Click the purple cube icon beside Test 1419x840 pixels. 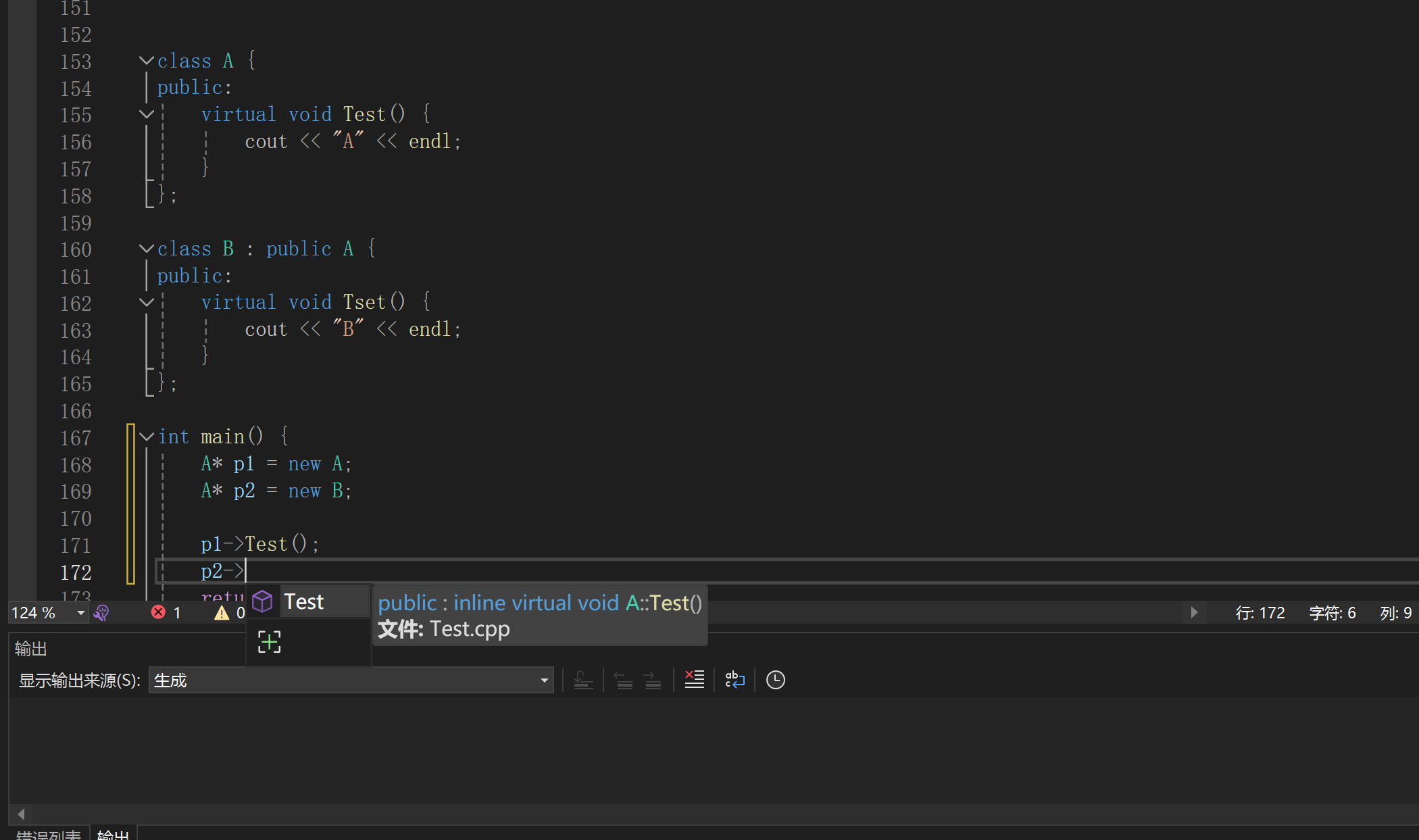click(x=262, y=601)
